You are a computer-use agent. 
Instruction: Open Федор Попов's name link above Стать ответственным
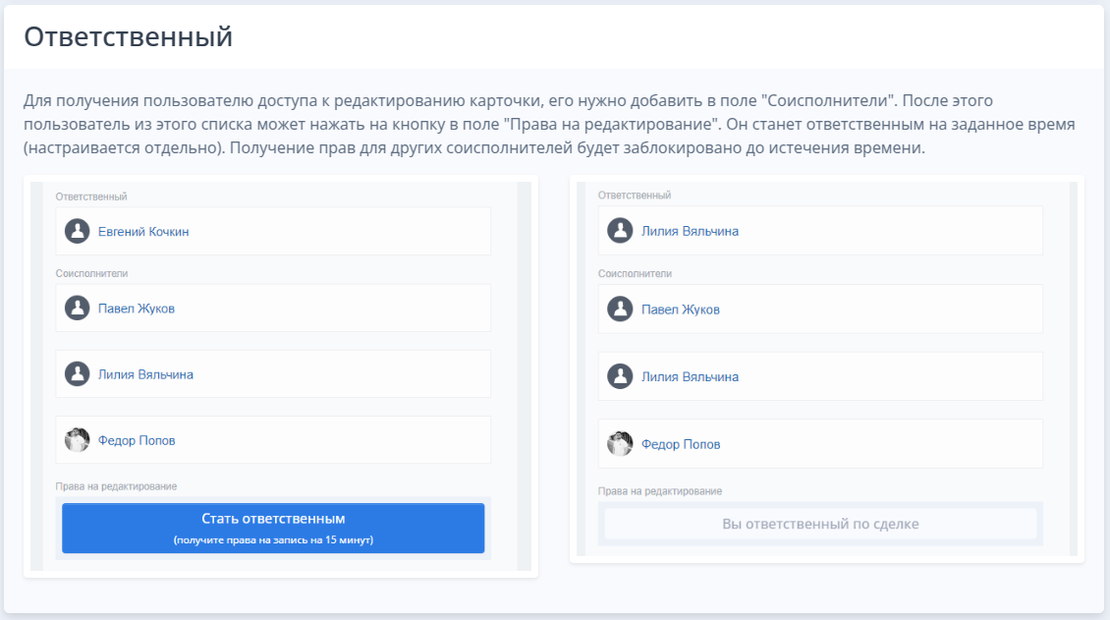pos(136,441)
